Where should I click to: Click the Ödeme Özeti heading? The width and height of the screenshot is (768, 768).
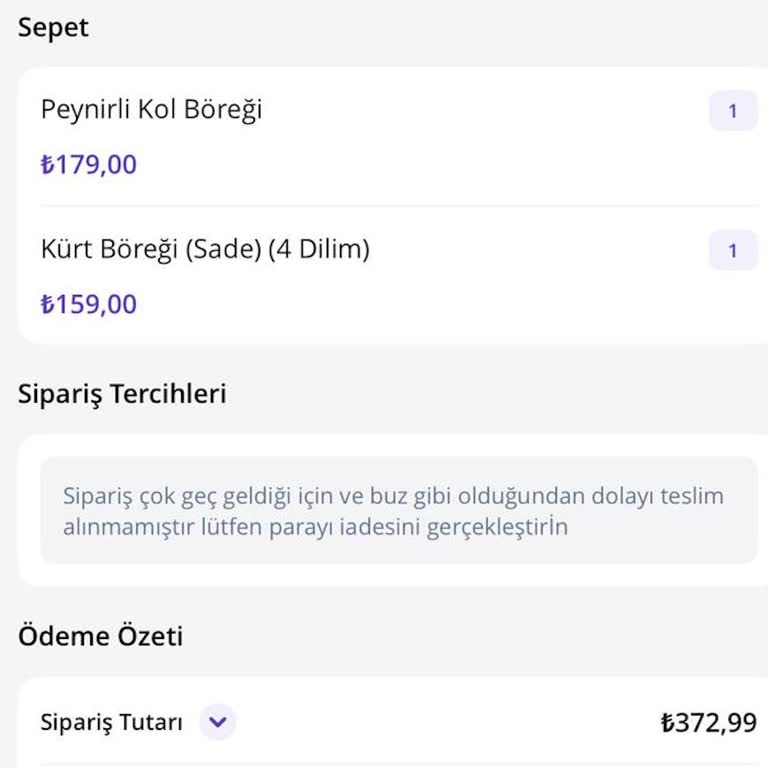[100, 635]
